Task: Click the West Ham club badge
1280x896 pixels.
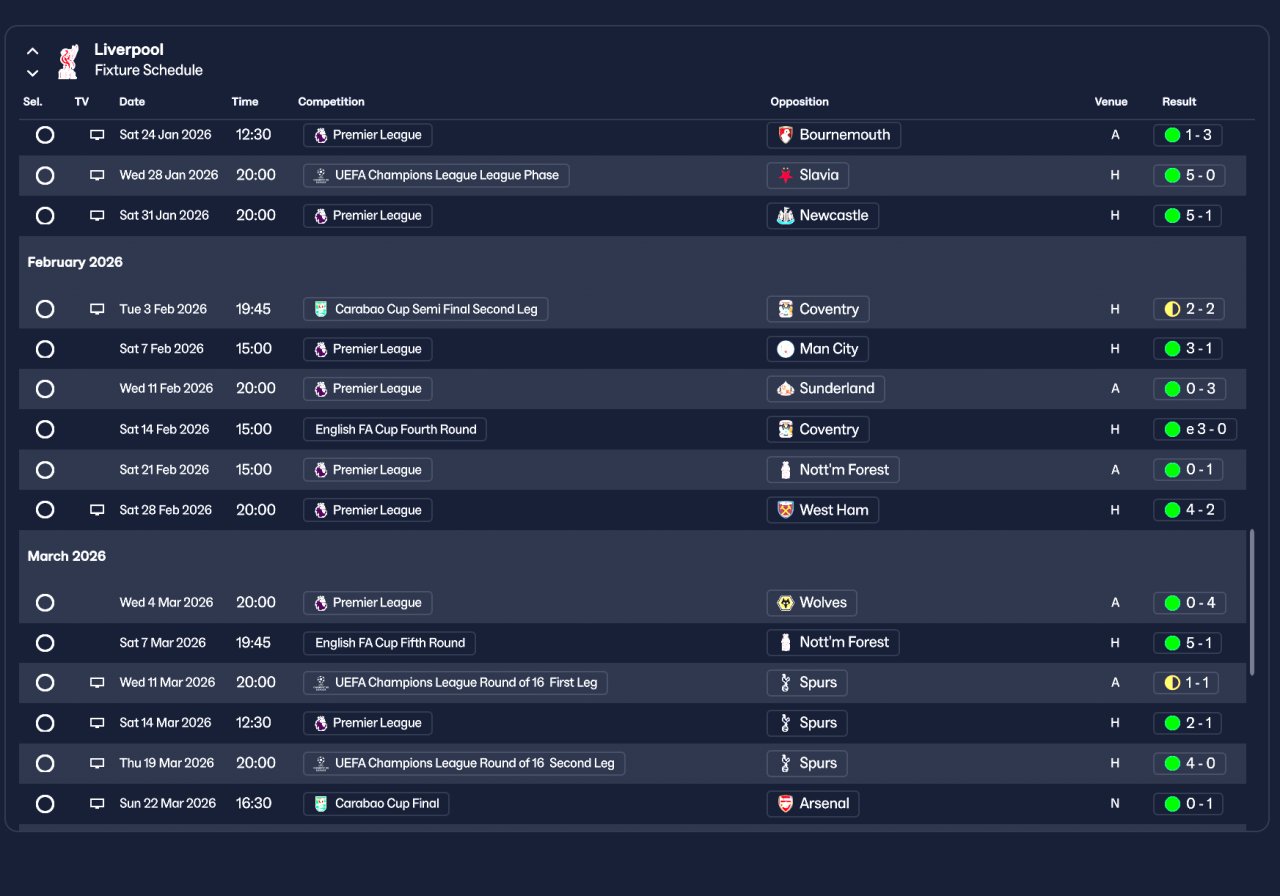Action: tap(785, 510)
